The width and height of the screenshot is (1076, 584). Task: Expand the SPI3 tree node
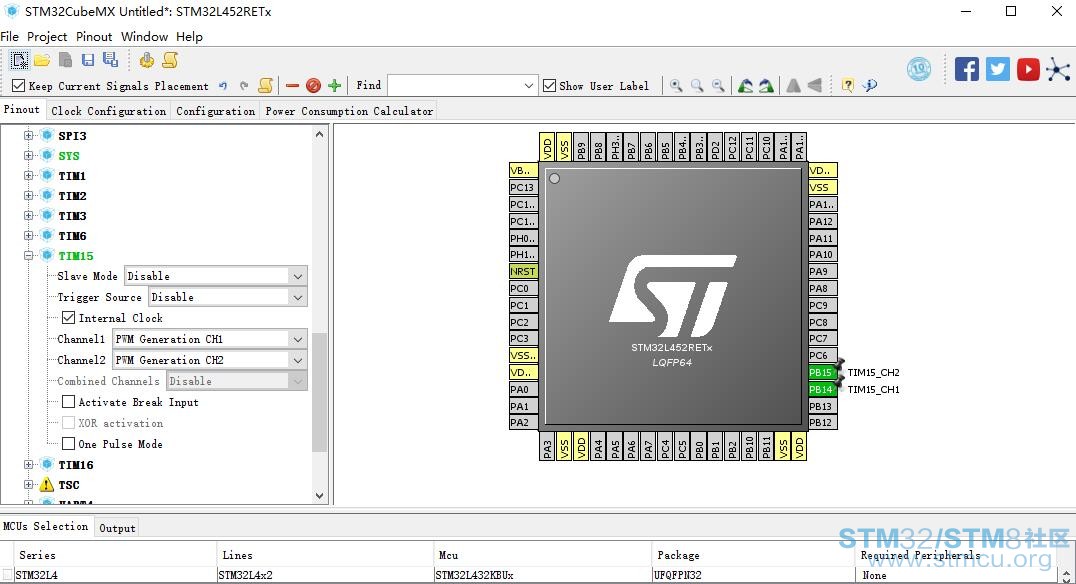tap(29, 136)
